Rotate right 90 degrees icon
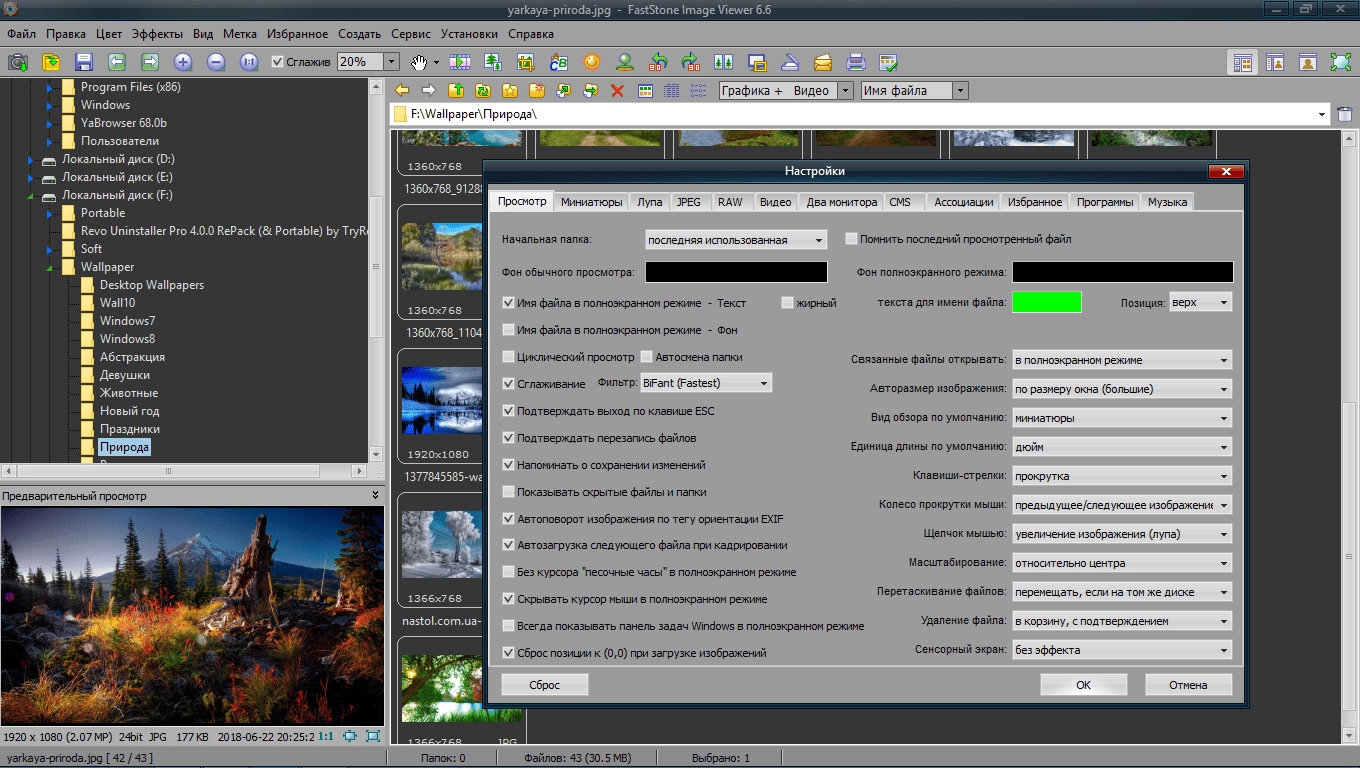This screenshot has width=1360, height=768. coord(691,62)
